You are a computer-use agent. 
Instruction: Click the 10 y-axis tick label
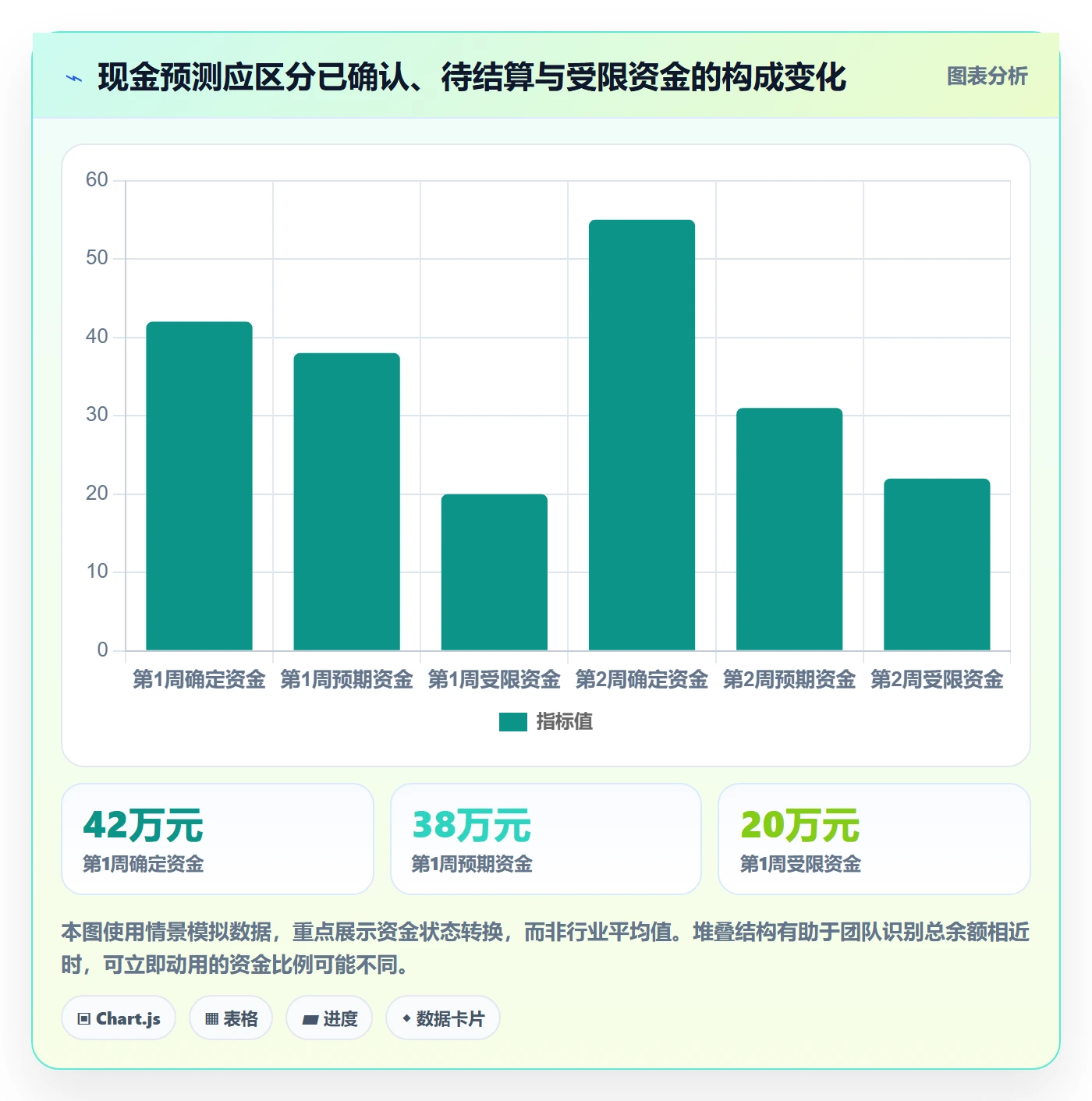click(x=97, y=572)
